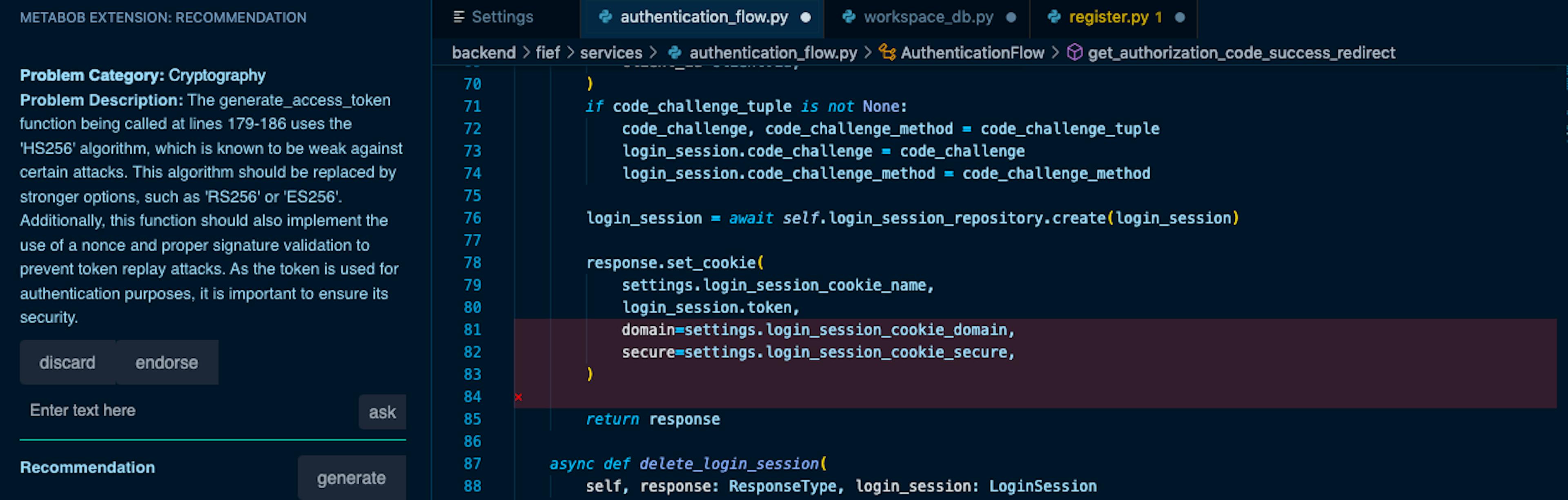The height and width of the screenshot is (500, 1568).
Task: Switch to authentication_flow.py tab
Action: 703,17
